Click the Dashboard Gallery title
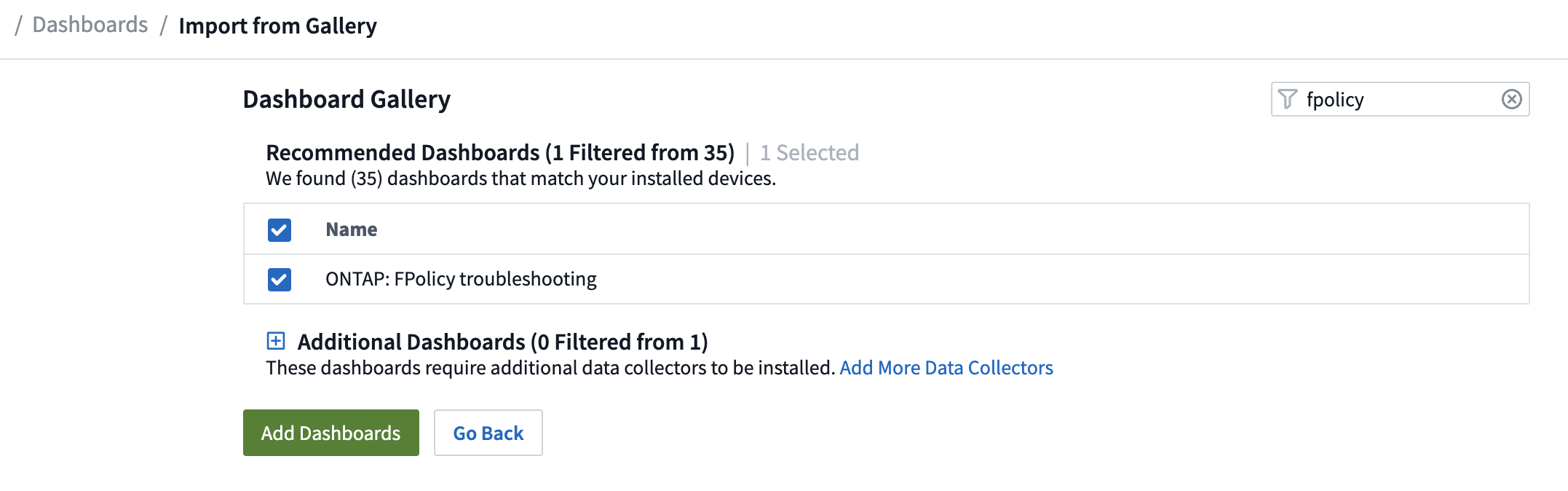Viewport: 1568px width, 491px height. 347,99
